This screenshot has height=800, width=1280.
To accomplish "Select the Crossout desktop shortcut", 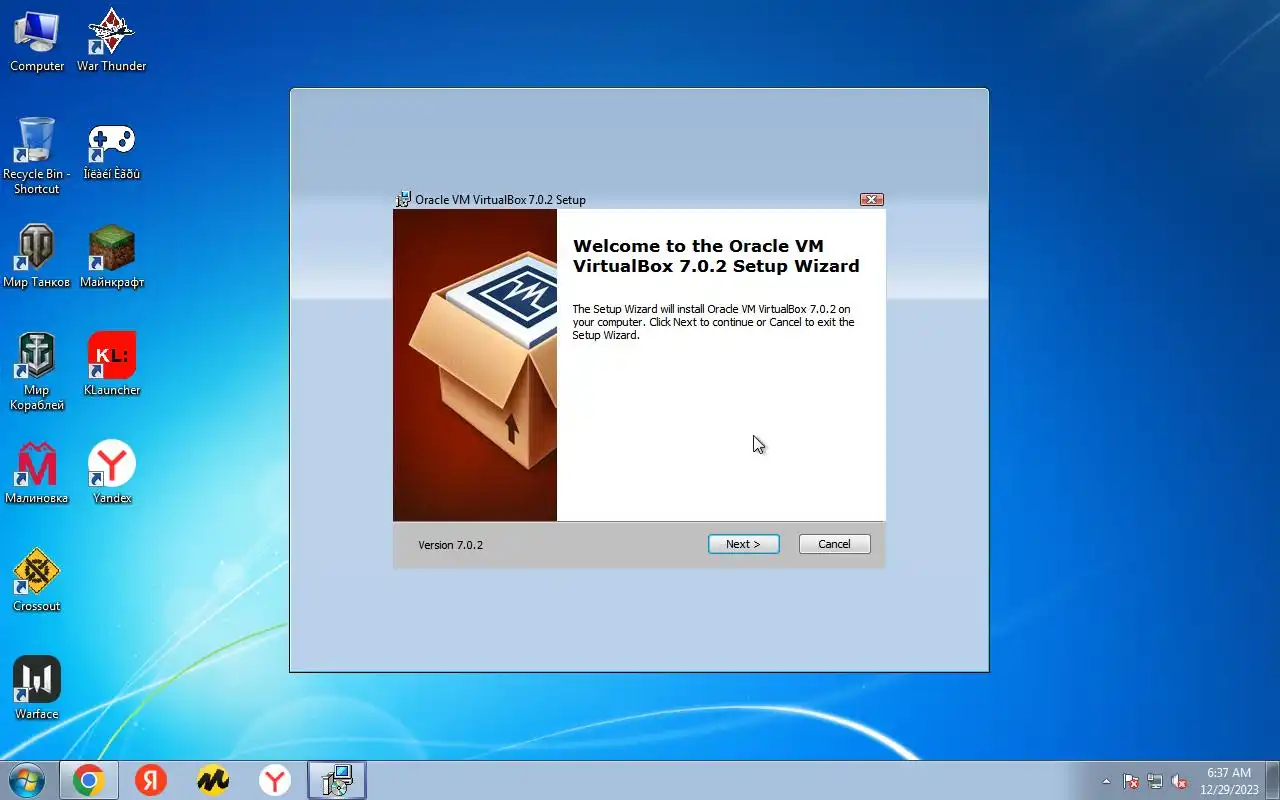I will 37,581.
